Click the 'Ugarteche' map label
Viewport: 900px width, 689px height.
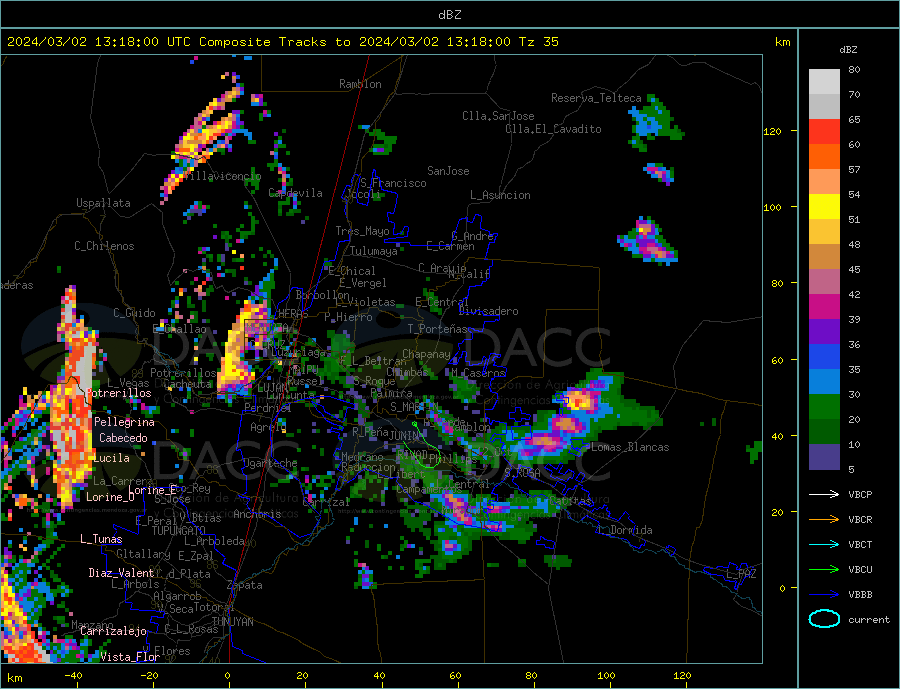coord(270,463)
